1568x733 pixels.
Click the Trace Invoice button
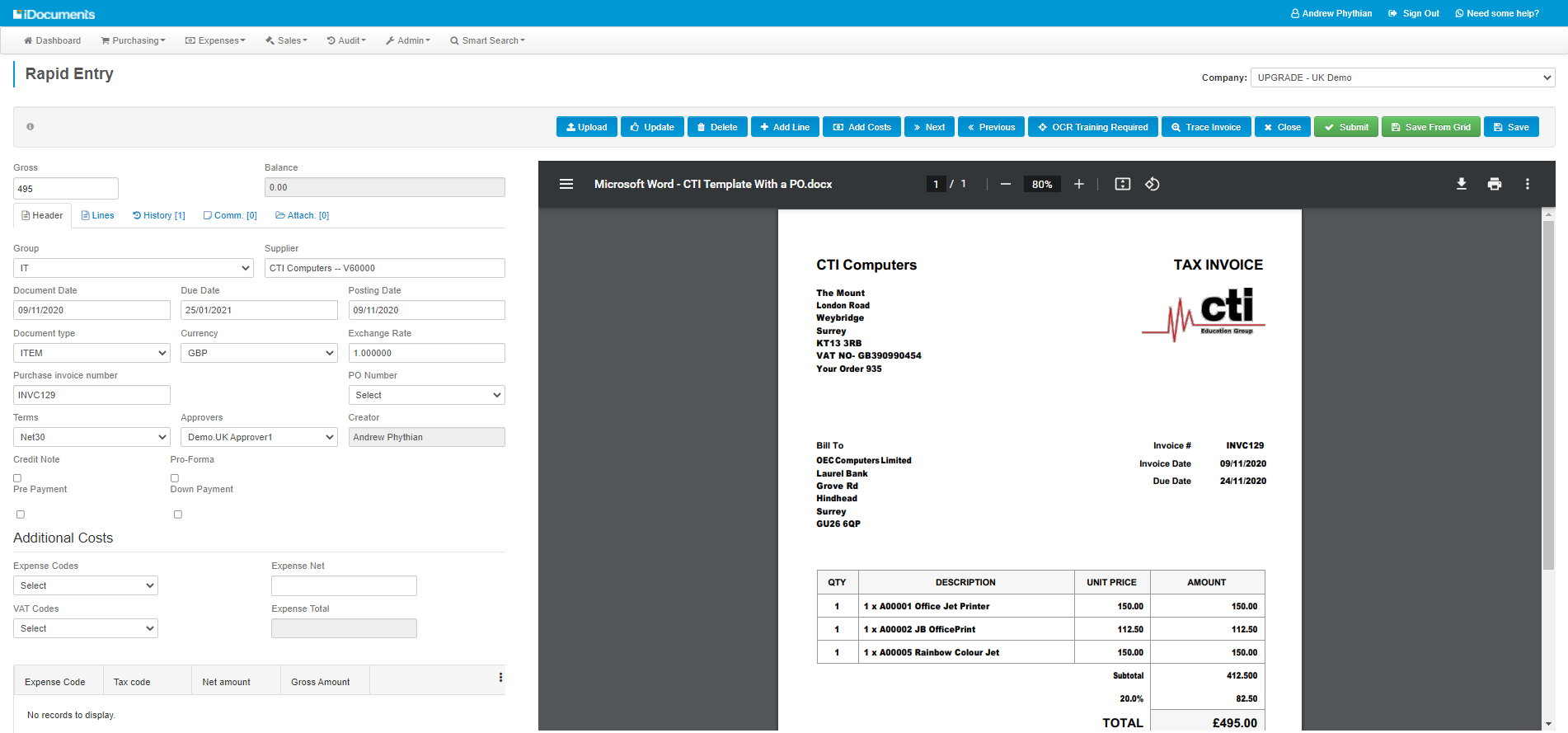coord(1206,127)
